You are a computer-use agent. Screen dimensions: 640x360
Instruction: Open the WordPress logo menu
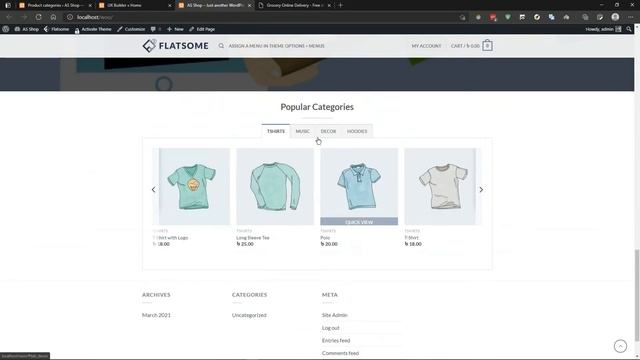pyautogui.click(x=6, y=29)
